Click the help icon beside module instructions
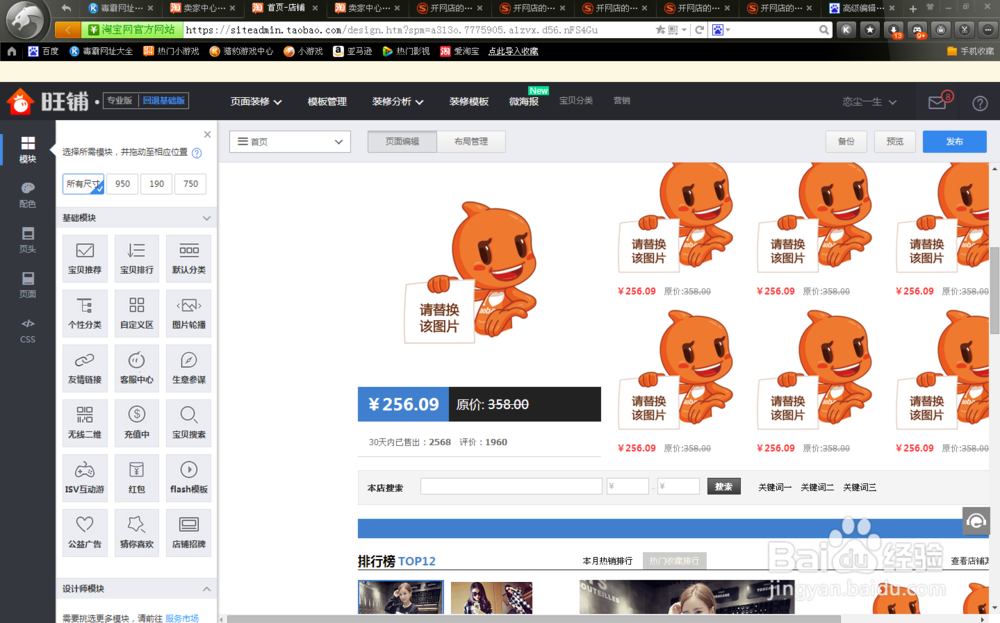 coord(197,153)
